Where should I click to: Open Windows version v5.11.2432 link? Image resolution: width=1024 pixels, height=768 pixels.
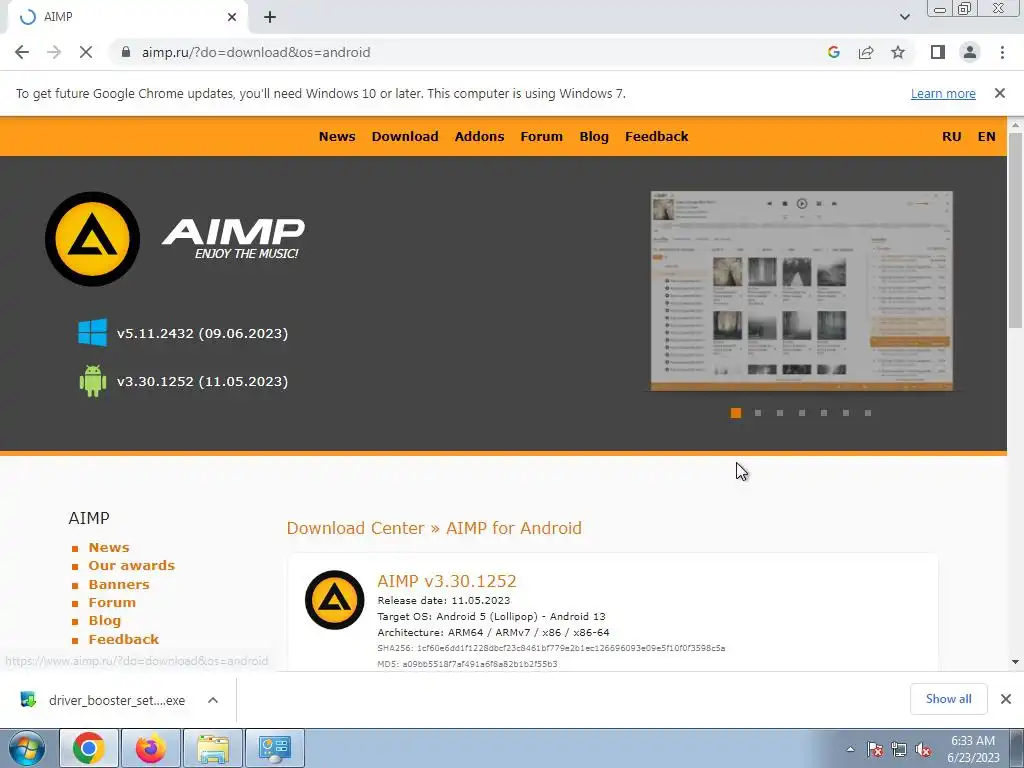pyautogui.click(x=202, y=333)
